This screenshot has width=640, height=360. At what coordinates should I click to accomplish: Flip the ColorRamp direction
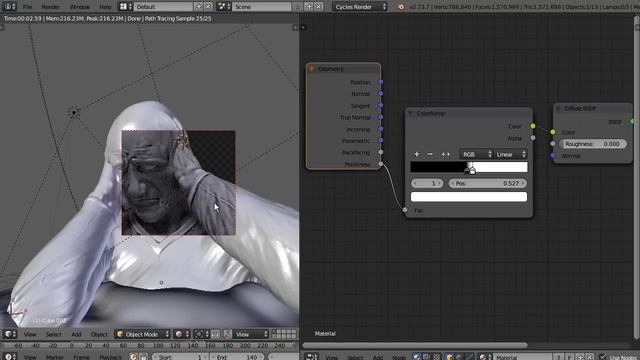tap(445, 154)
